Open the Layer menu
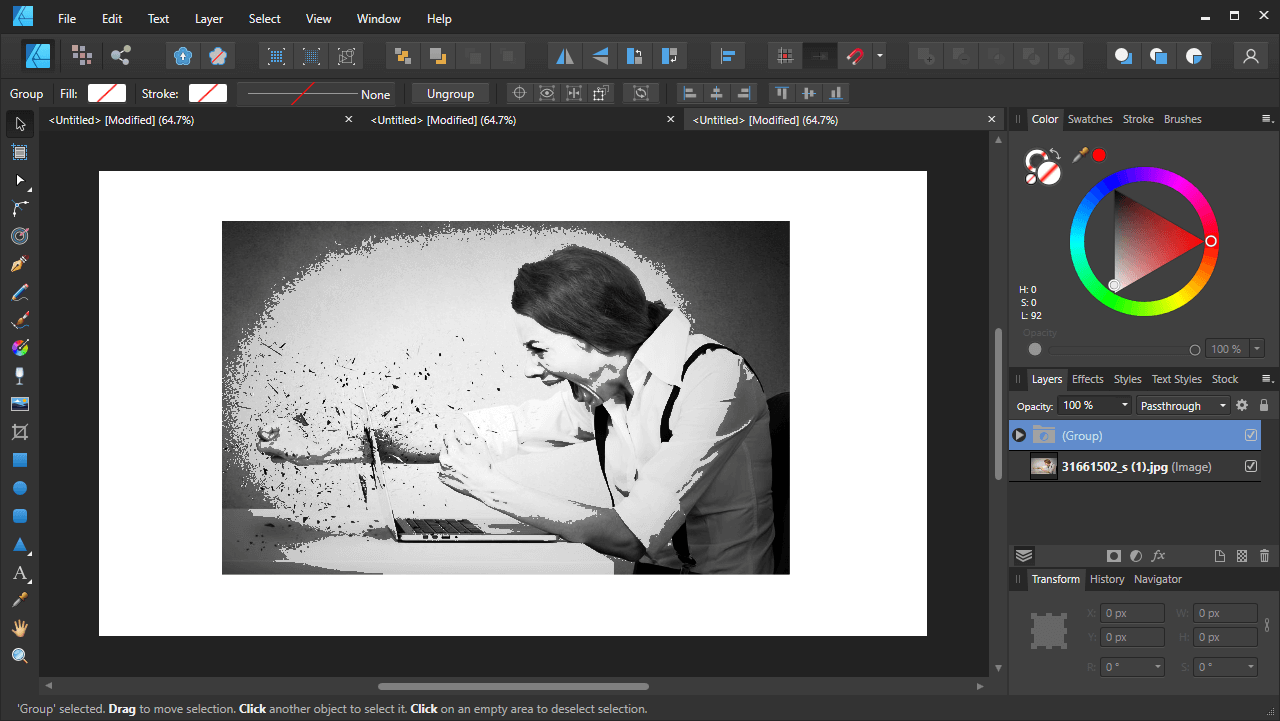 (209, 19)
